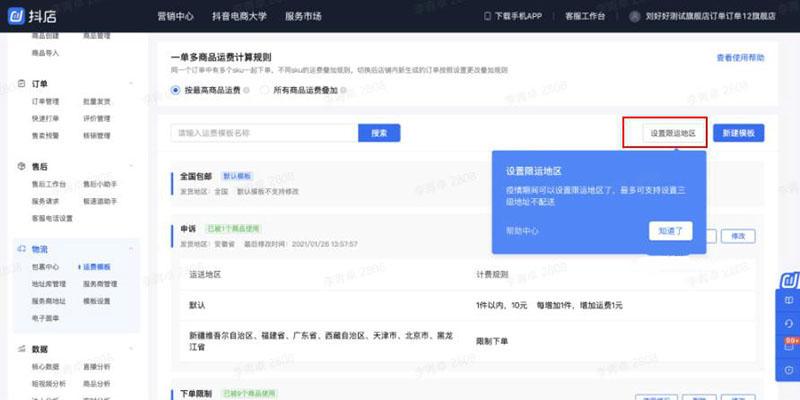Open the 查看使用帮助 link
Screen dimensions: 800x400
740,58
